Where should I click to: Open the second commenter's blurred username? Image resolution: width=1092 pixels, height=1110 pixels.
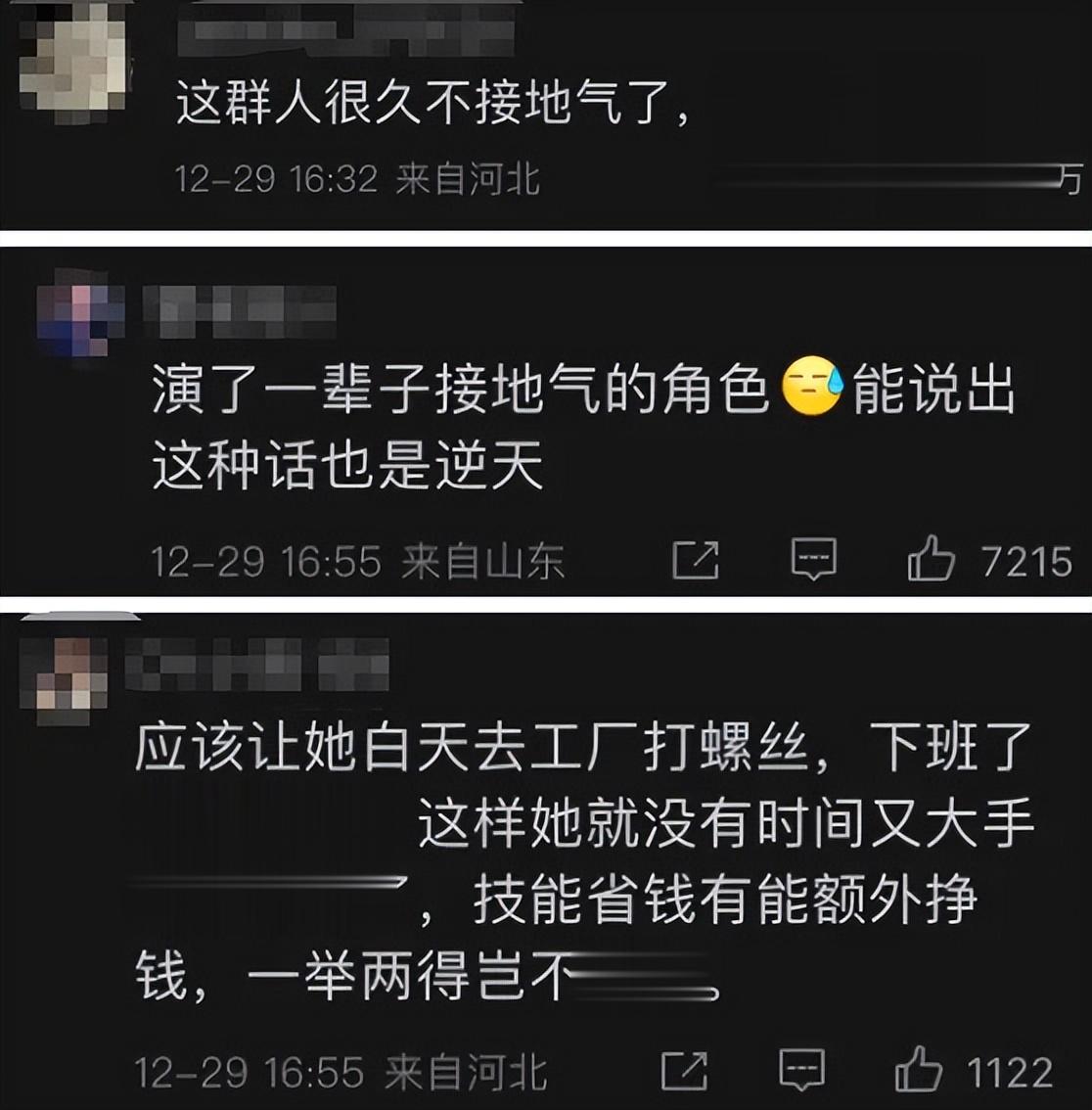coord(239,310)
